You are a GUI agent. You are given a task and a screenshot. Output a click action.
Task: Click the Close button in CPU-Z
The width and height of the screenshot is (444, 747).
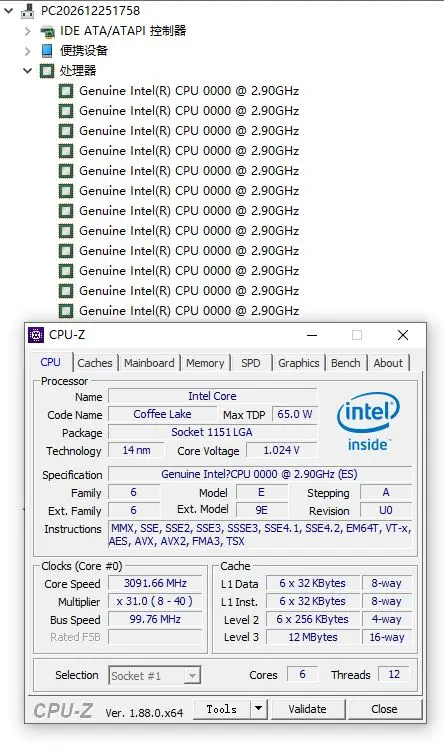pos(384,709)
